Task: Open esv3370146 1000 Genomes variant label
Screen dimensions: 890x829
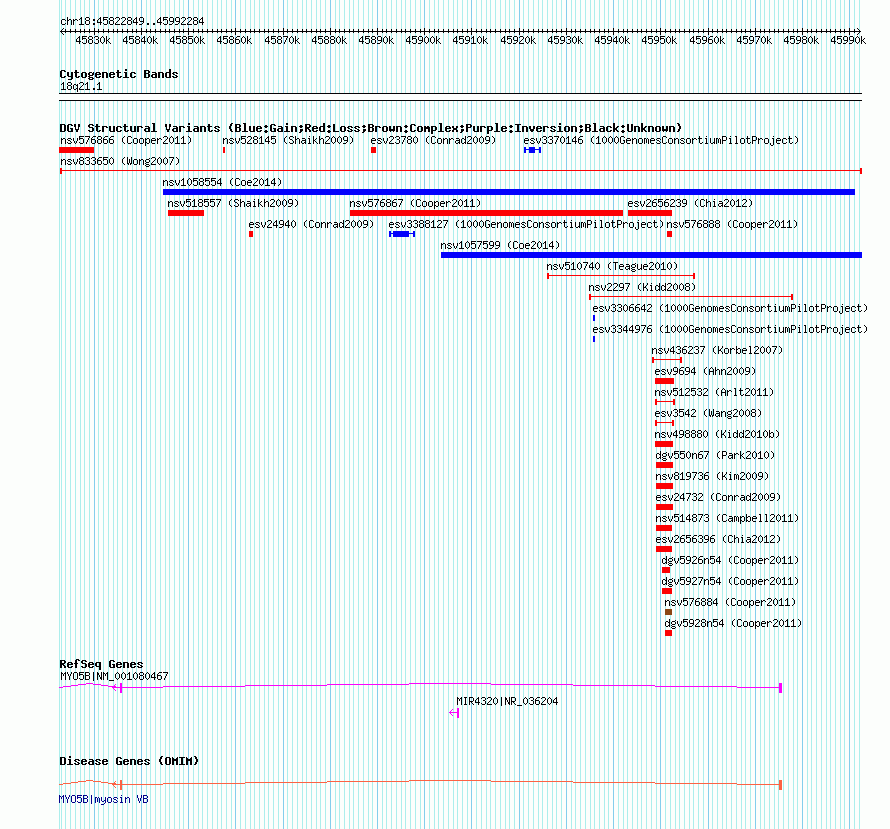Action: pyautogui.click(x=661, y=140)
